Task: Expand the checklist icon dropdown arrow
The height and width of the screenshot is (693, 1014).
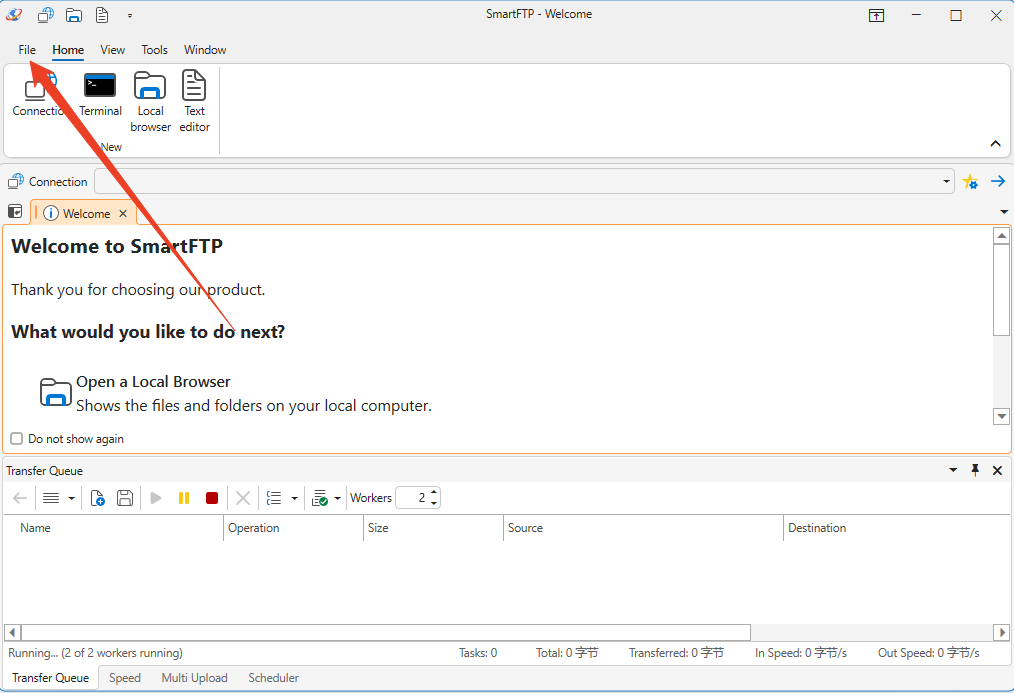Action: pos(337,498)
